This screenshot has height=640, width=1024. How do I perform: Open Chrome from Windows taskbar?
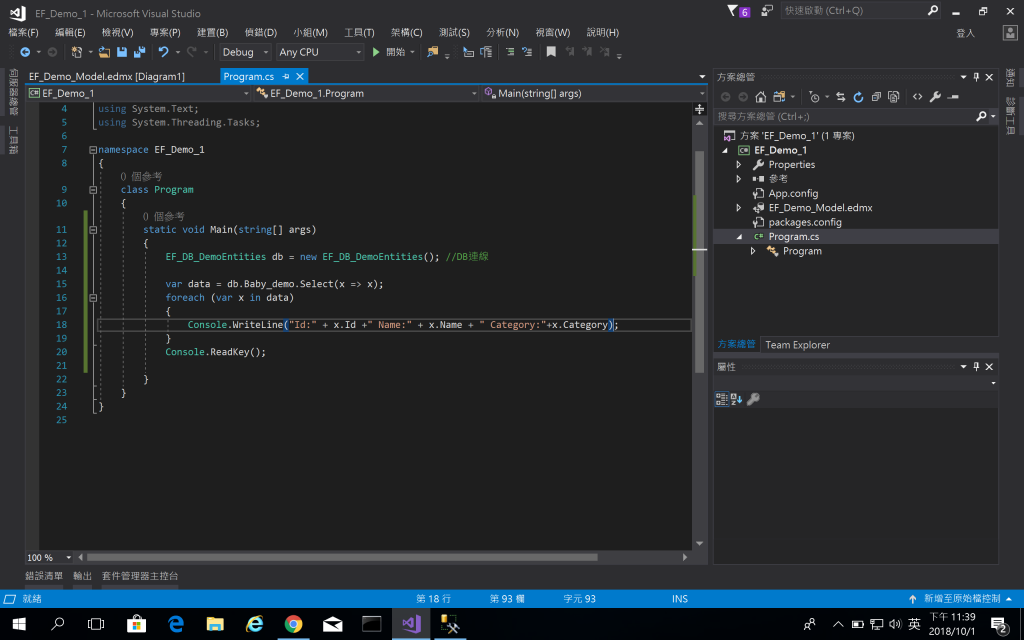click(293, 624)
